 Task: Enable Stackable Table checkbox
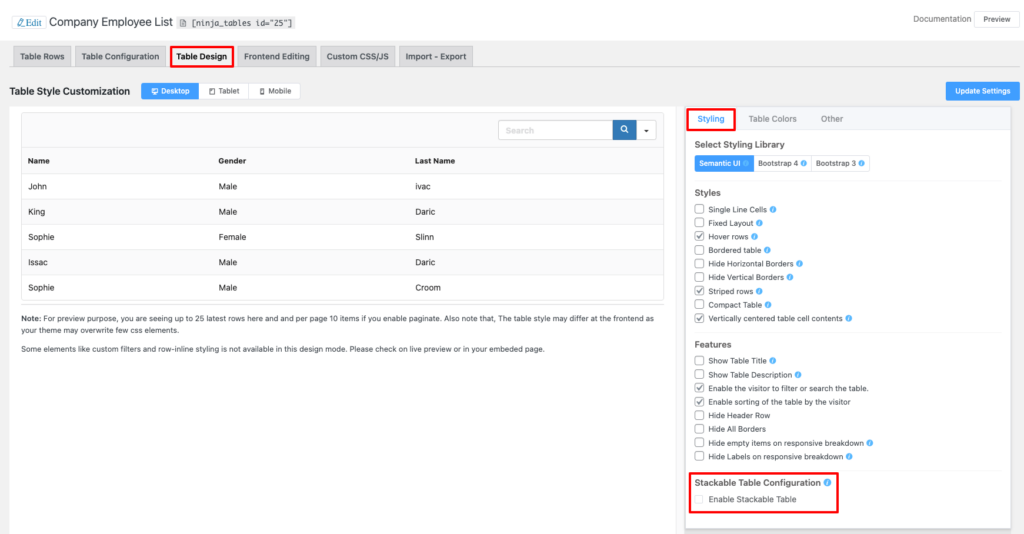pos(699,499)
